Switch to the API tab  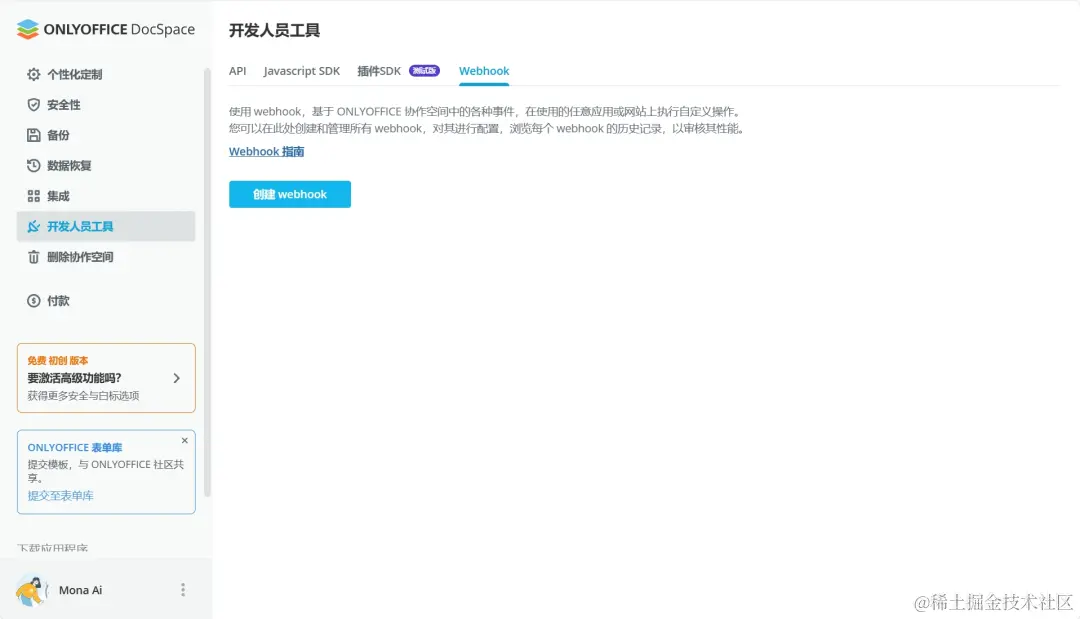(x=238, y=71)
